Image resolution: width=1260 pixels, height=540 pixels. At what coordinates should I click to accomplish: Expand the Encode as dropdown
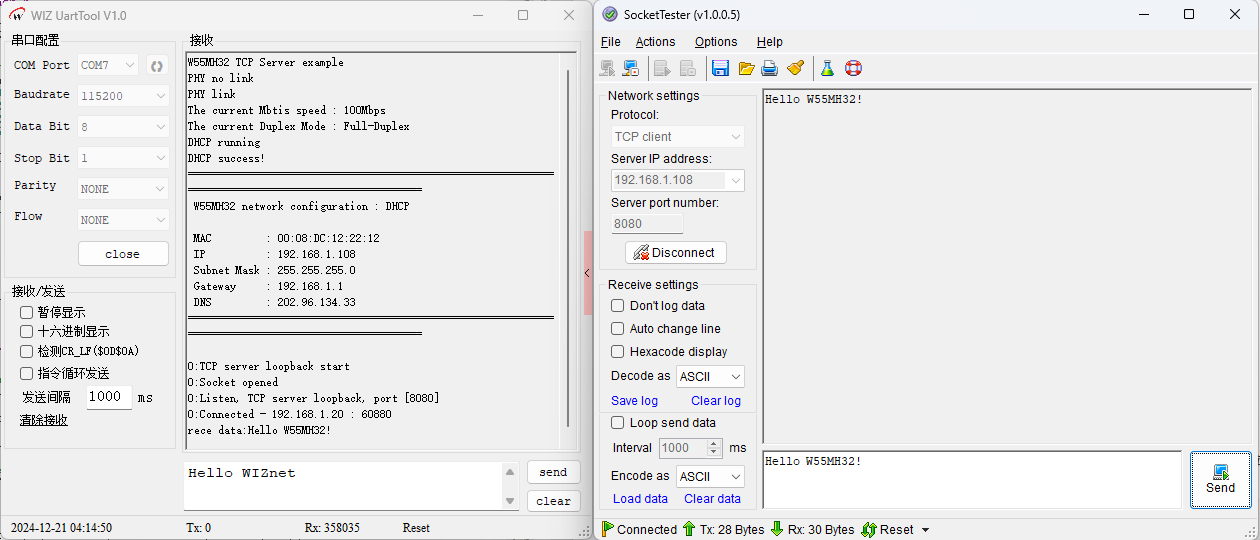(x=710, y=477)
